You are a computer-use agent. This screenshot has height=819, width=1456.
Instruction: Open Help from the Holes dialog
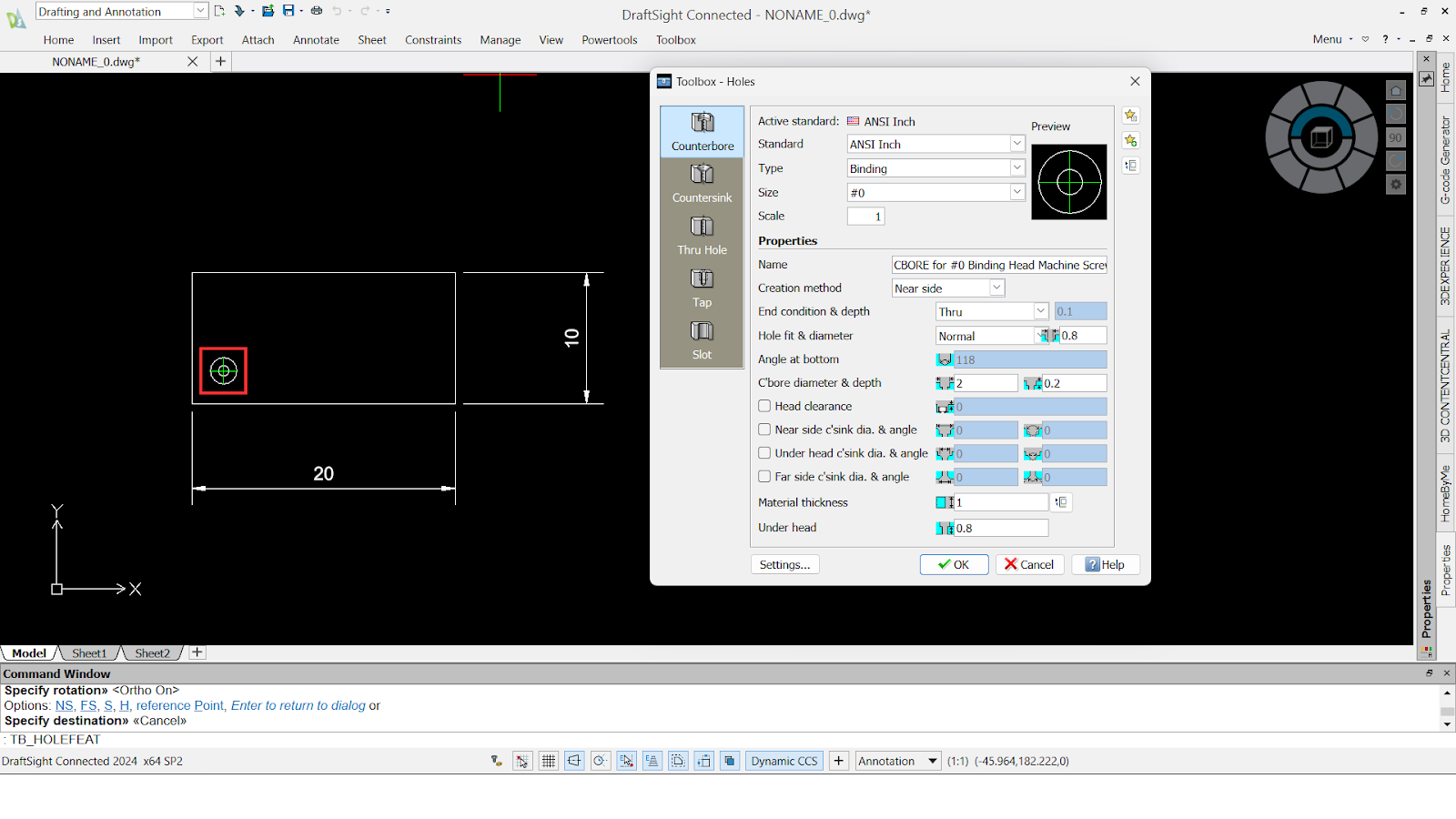point(1106,564)
